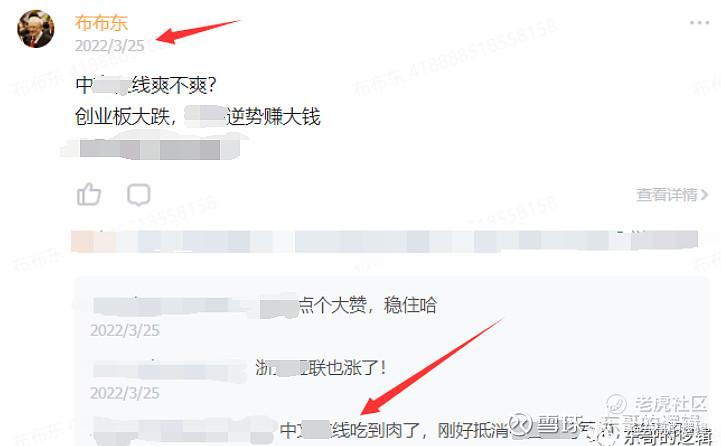This screenshot has width=721, height=446.
Task: Select the comment containing 线吃到肉了
Action: pyautogui.click(x=394, y=430)
